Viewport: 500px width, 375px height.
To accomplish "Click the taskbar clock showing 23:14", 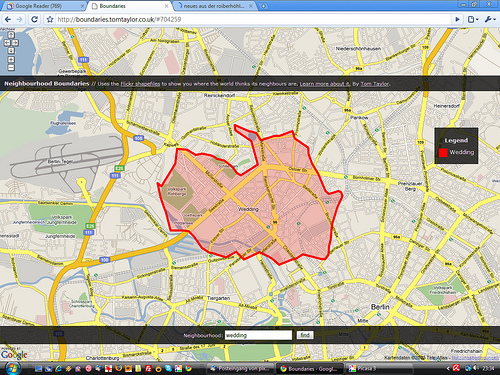I will click(x=488, y=368).
